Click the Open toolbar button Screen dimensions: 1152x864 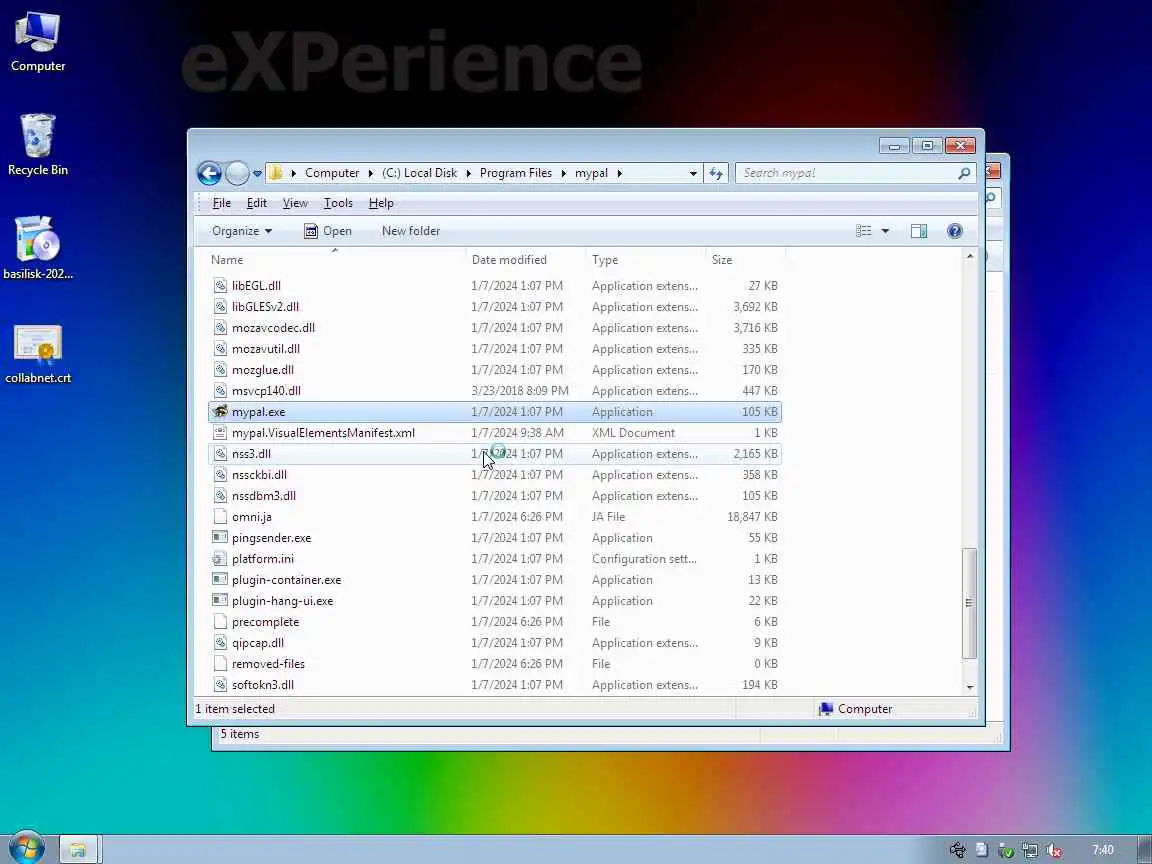point(328,231)
